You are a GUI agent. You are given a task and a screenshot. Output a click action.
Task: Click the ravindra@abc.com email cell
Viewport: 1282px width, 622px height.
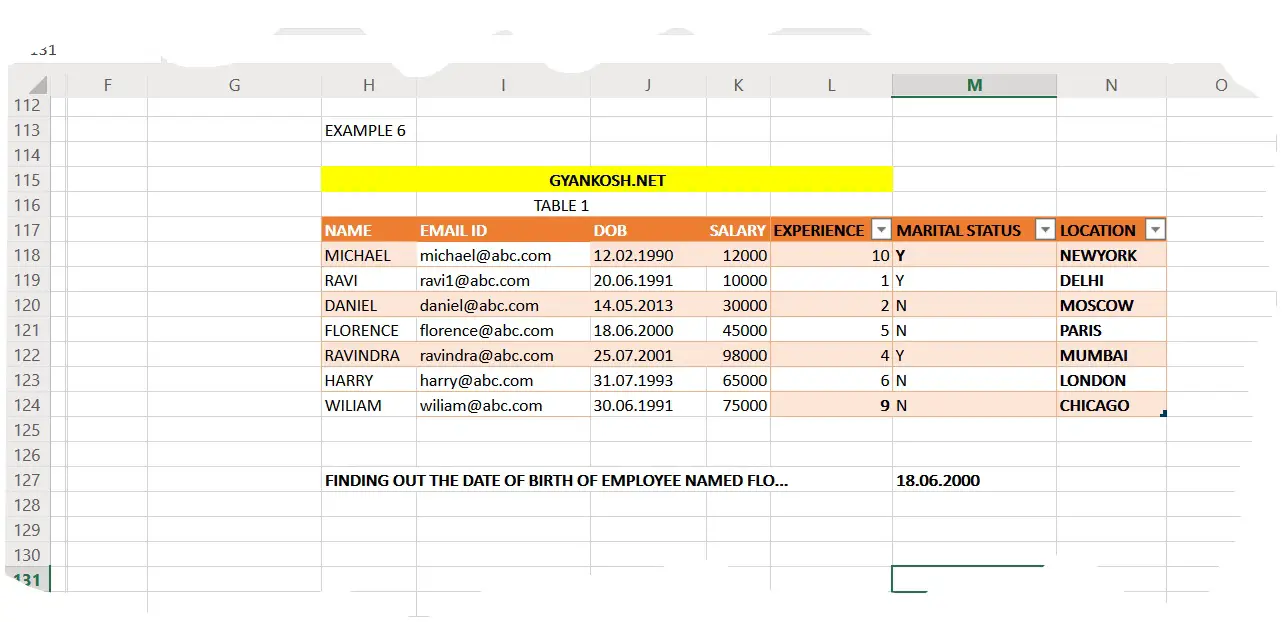click(503, 355)
